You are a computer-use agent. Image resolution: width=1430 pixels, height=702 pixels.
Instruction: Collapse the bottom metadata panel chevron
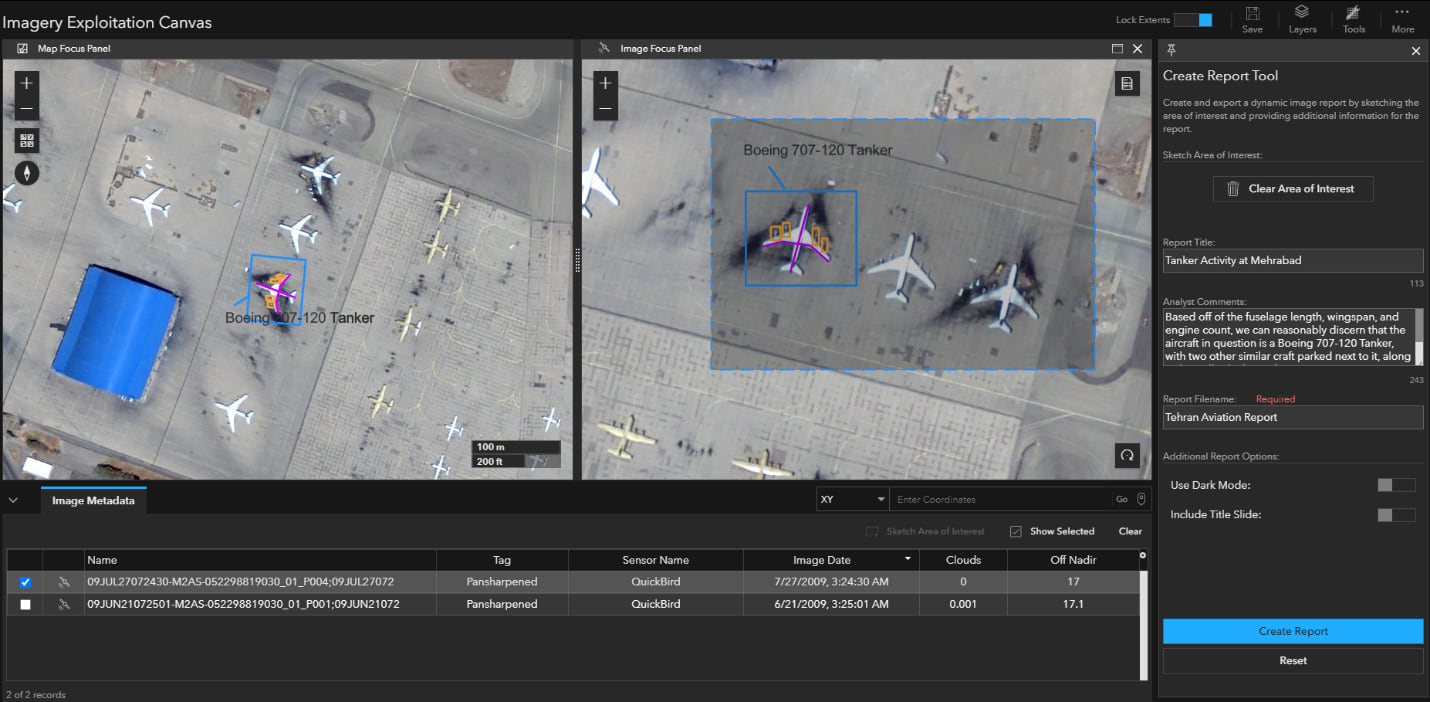pos(13,500)
